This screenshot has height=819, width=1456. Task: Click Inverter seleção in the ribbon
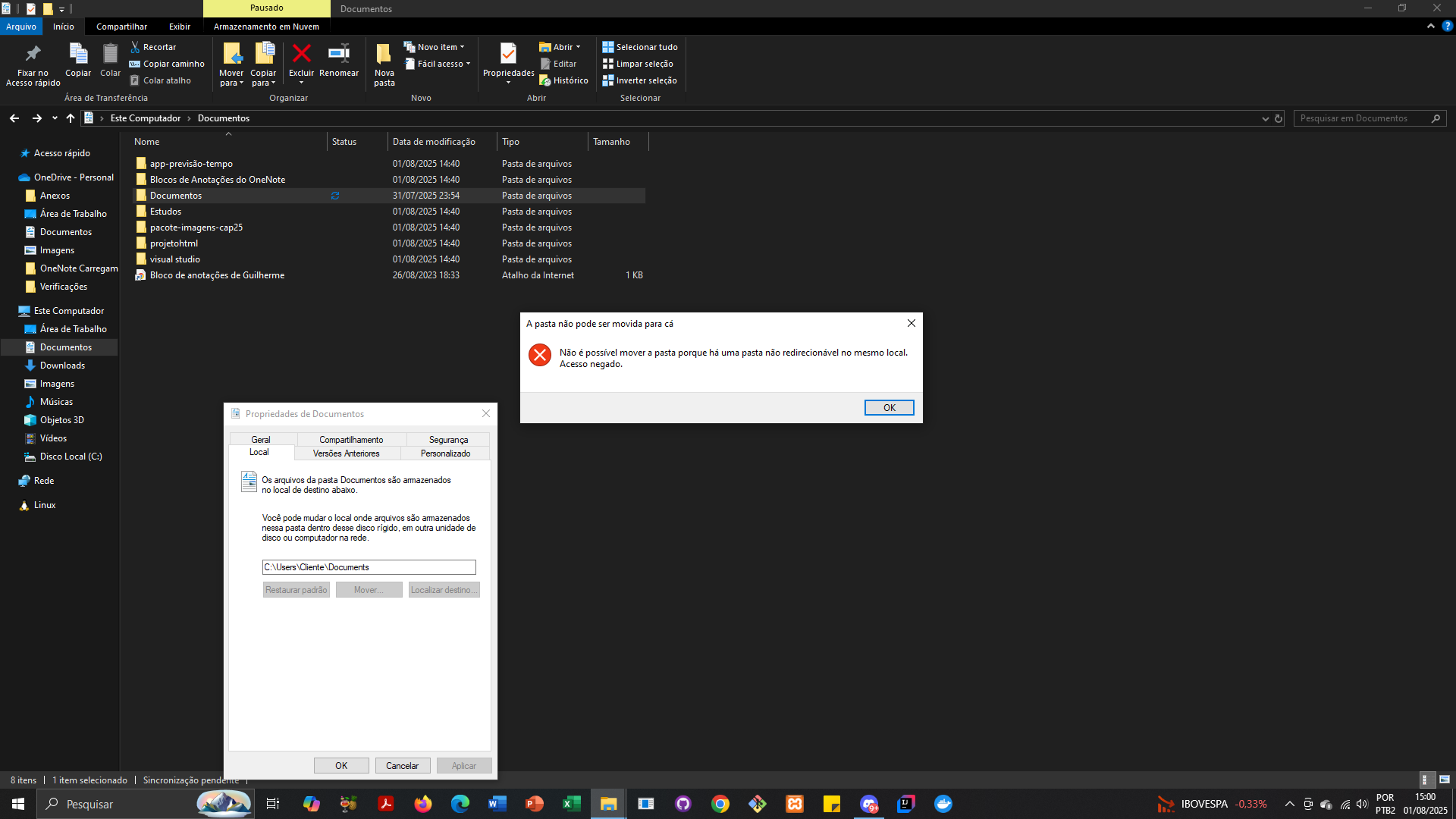639,80
